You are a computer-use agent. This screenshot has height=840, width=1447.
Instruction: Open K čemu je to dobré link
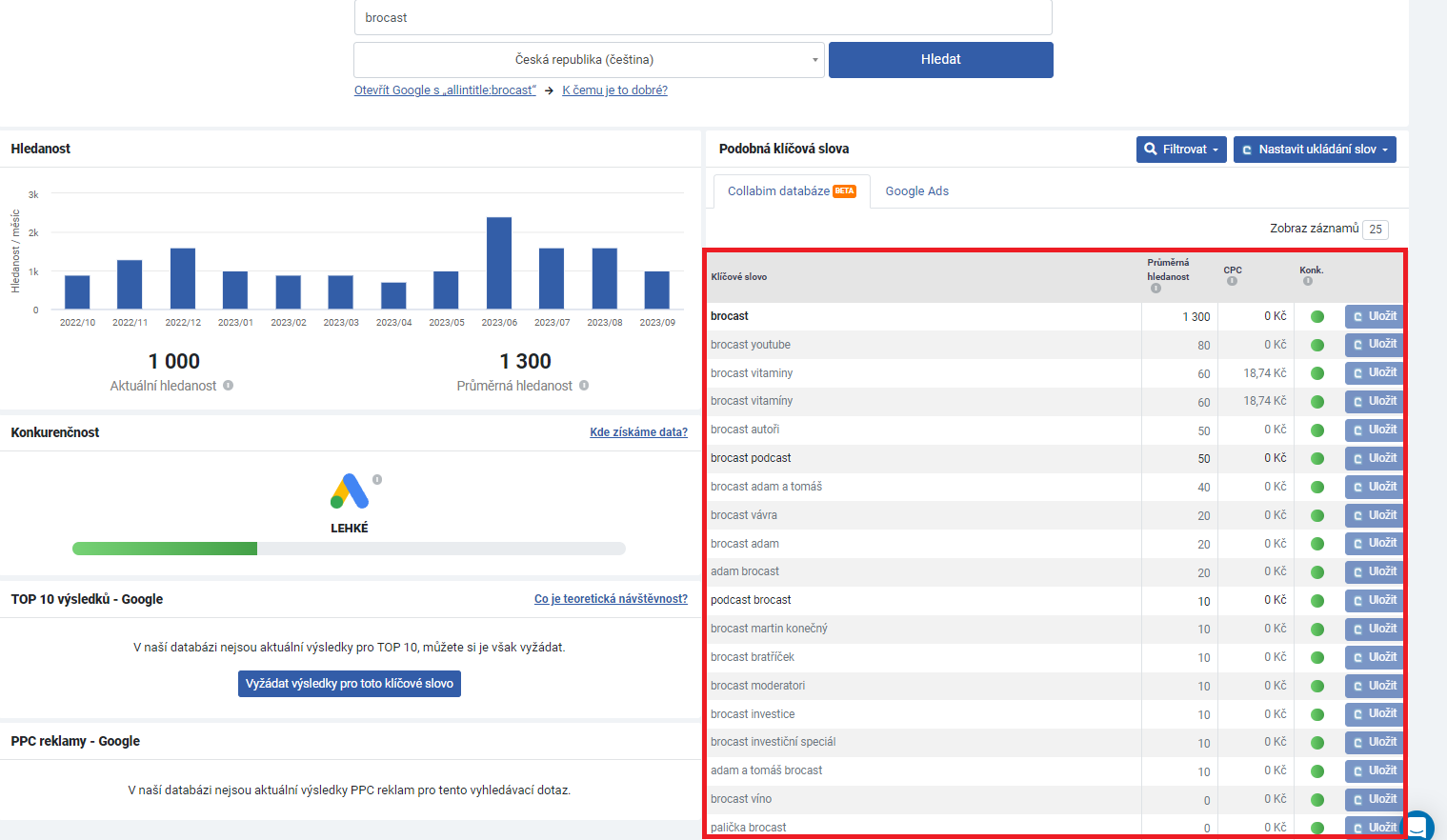coord(614,90)
